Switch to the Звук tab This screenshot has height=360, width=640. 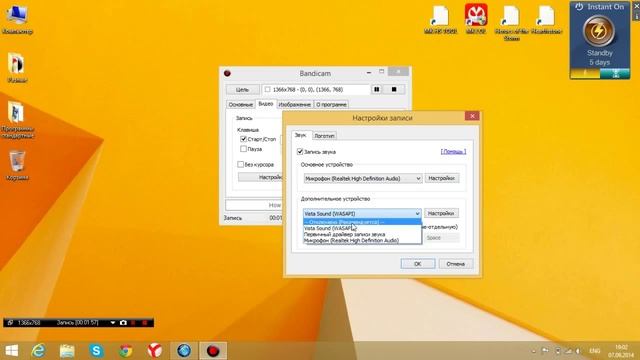[x=300, y=135]
